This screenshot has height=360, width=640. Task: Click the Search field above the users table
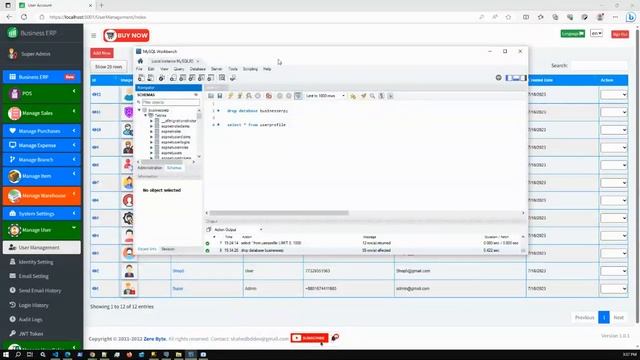tap(599, 65)
